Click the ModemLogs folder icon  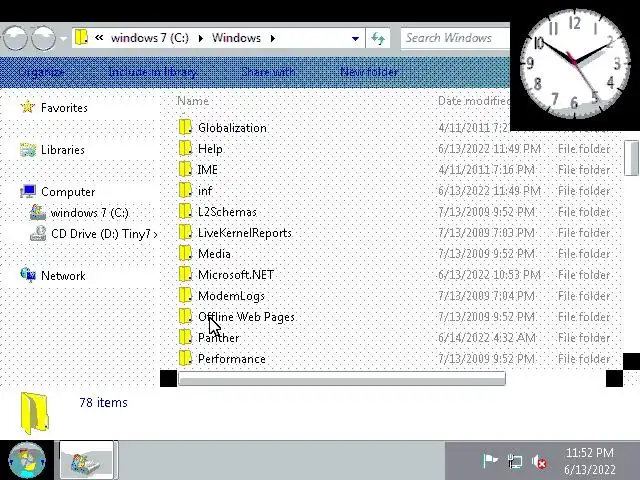185,295
